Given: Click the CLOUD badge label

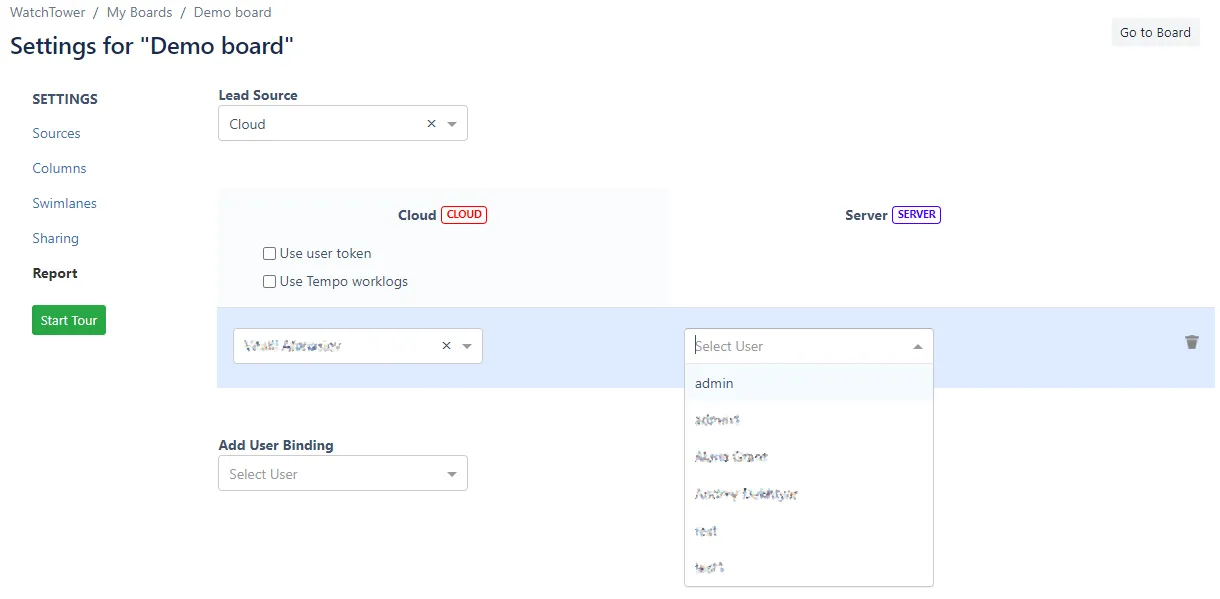Looking at the screenshot, I should (464, 215).
